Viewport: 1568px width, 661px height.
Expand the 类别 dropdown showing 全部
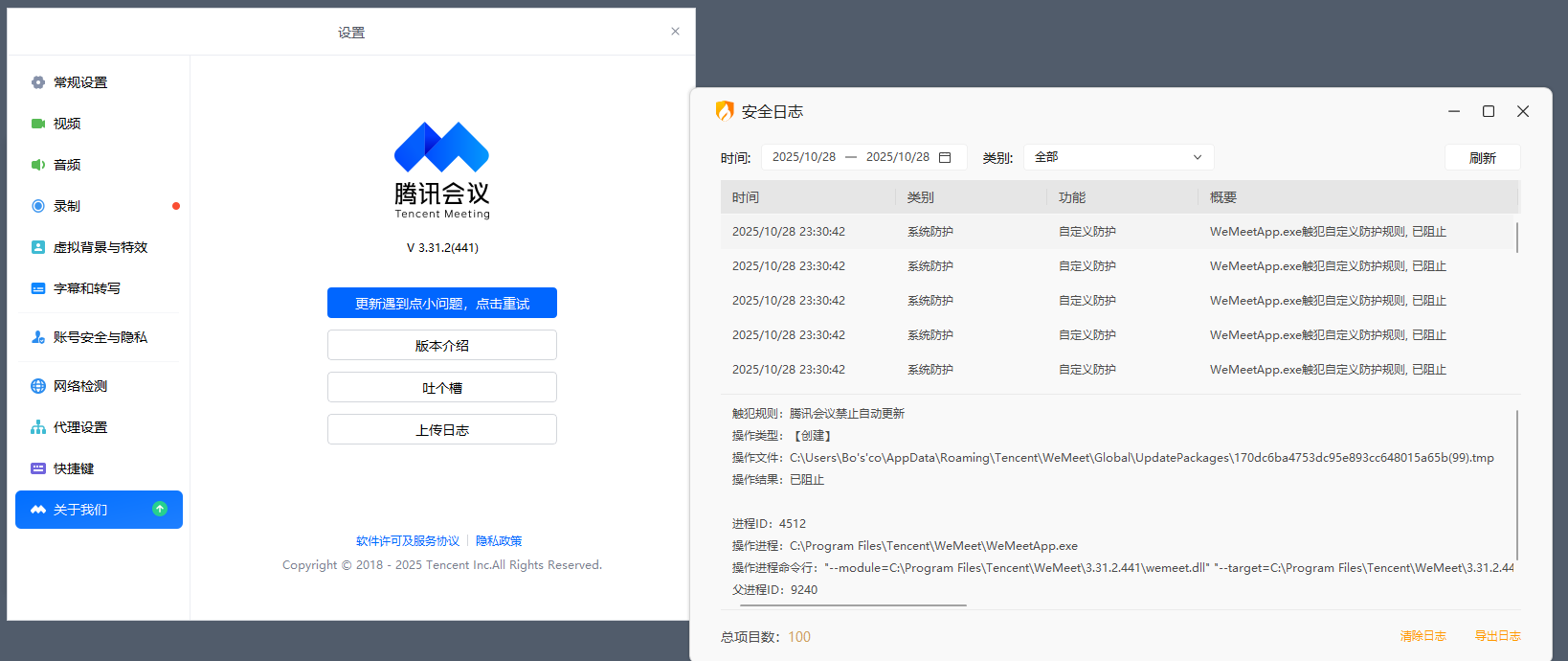[1118, 157]
